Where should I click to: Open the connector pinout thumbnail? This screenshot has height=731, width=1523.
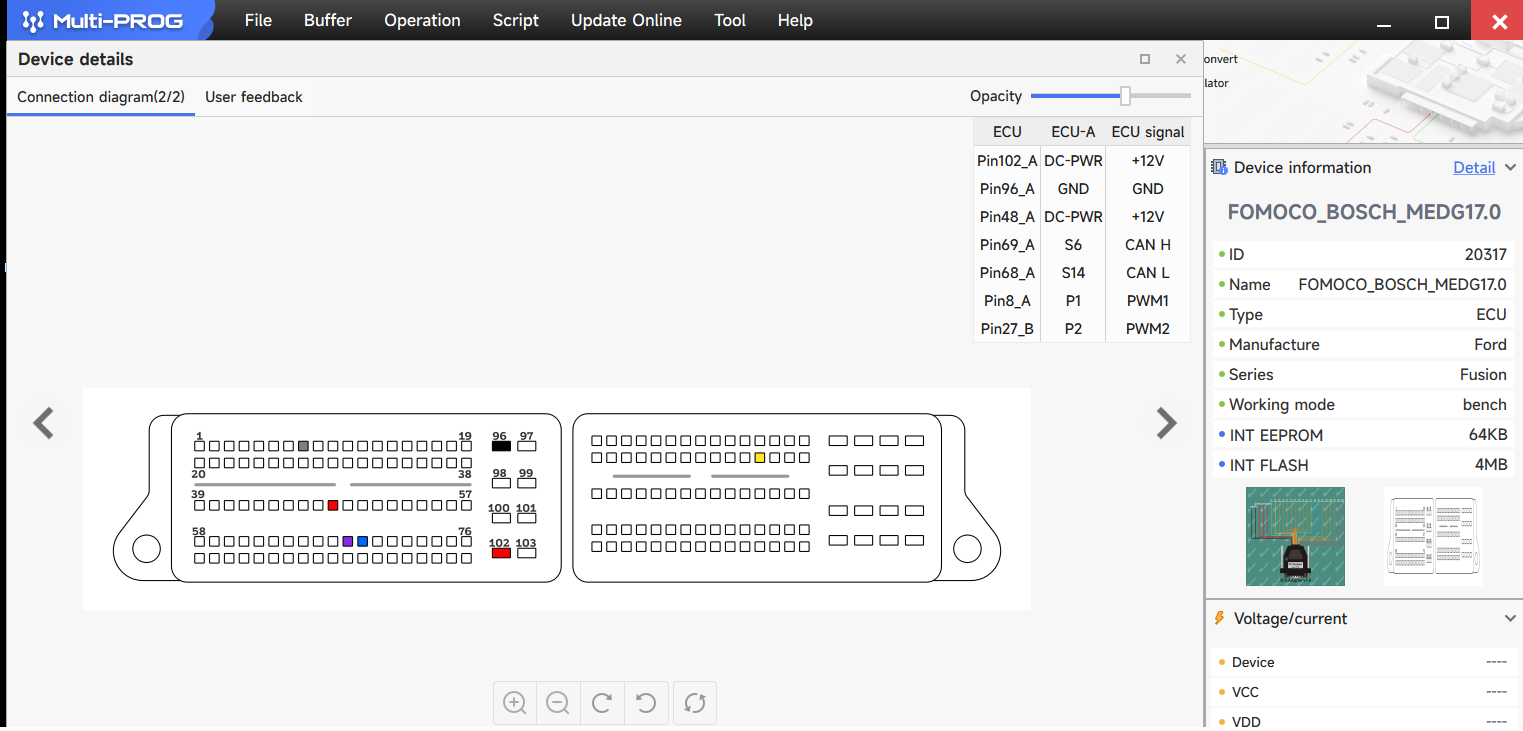click(1433, 536)
